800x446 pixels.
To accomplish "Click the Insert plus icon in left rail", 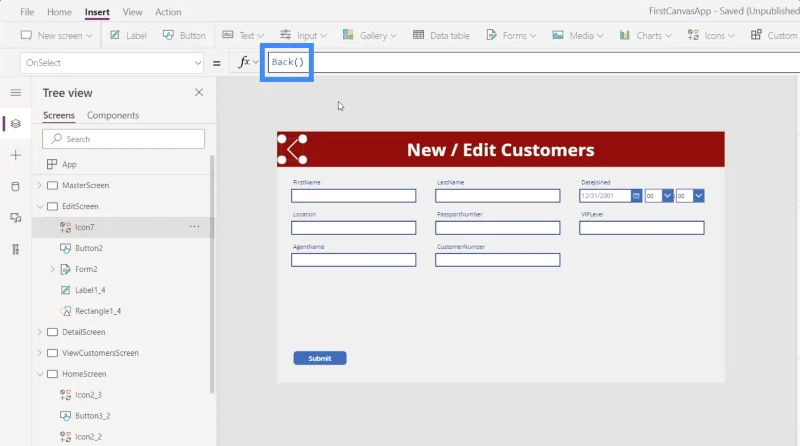I will pos(16,155).
